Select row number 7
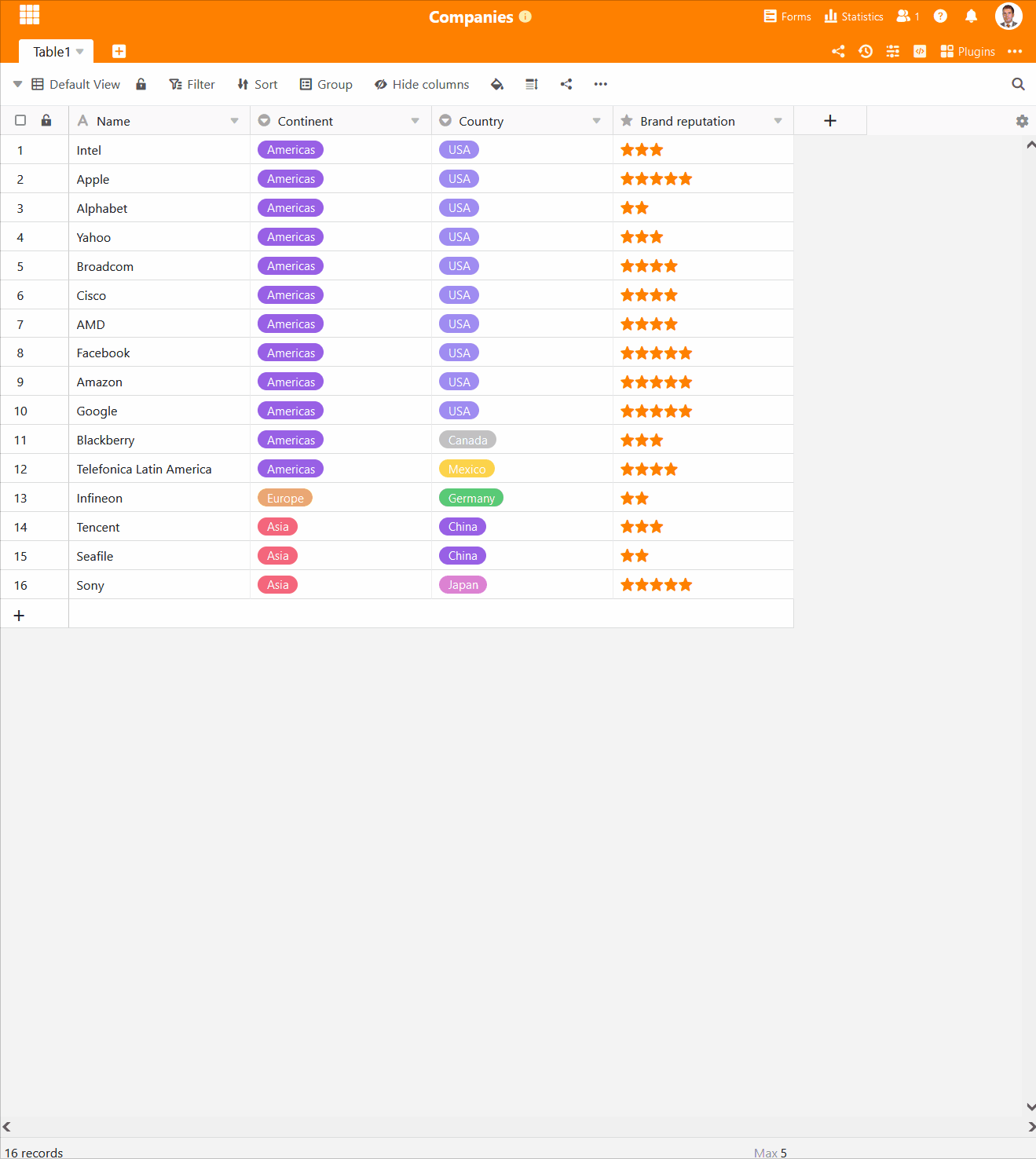The height and width of the screenshot is (1159, 1036). click(20, 324)
